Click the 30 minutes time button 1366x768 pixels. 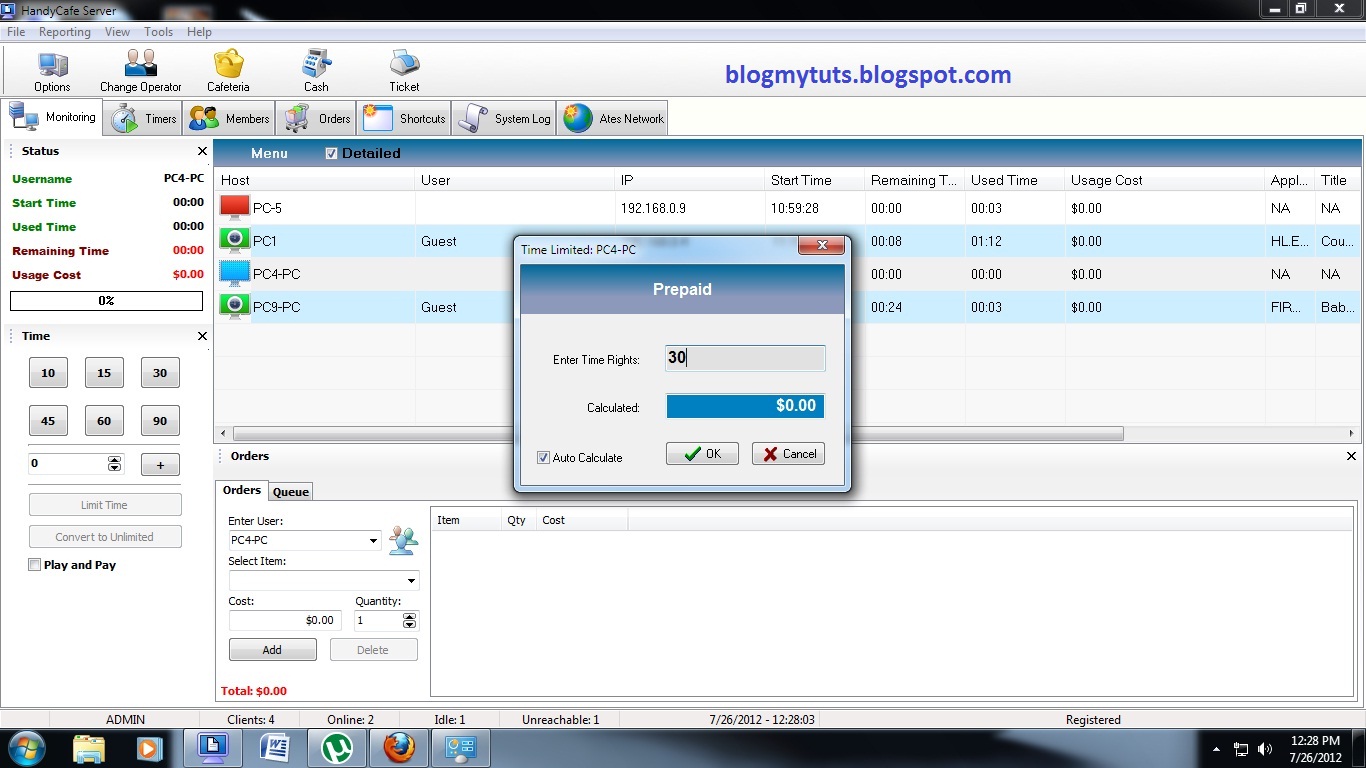[x=160, y=373]
